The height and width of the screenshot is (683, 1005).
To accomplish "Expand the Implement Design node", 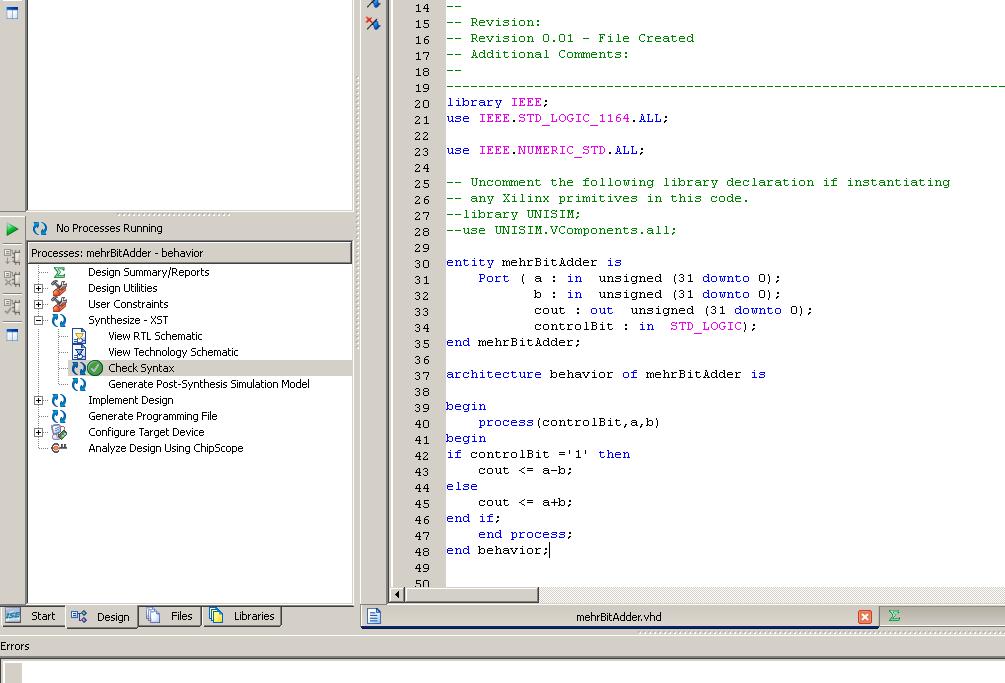I will click(x=39, y=400).
